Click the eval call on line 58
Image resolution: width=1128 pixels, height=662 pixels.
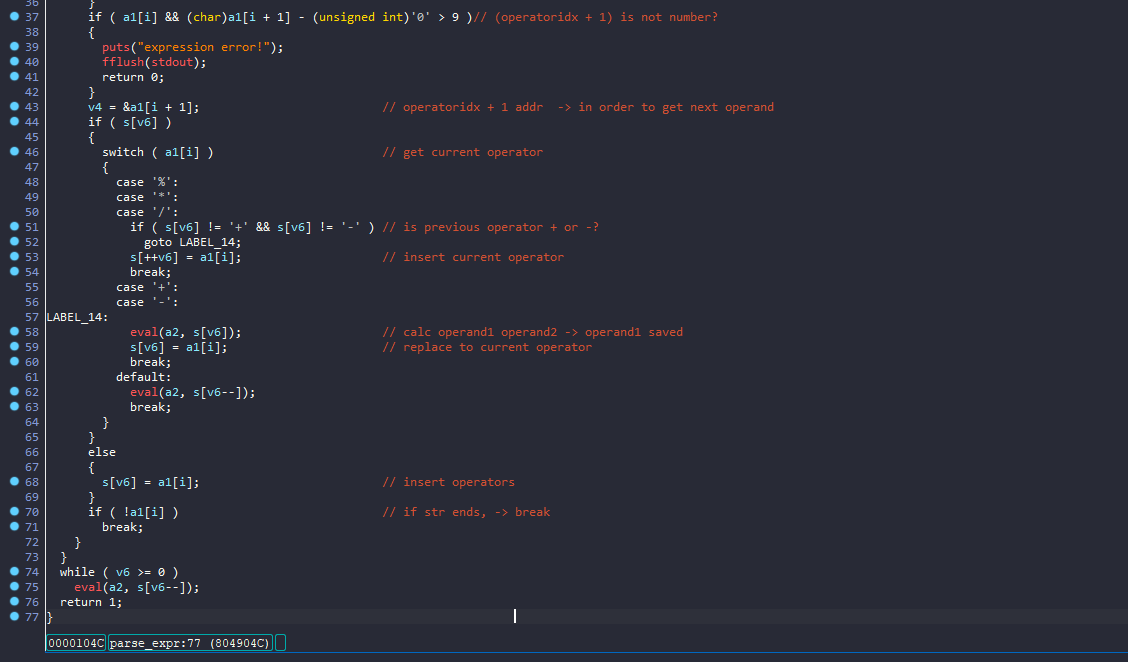tap(144, 332)
